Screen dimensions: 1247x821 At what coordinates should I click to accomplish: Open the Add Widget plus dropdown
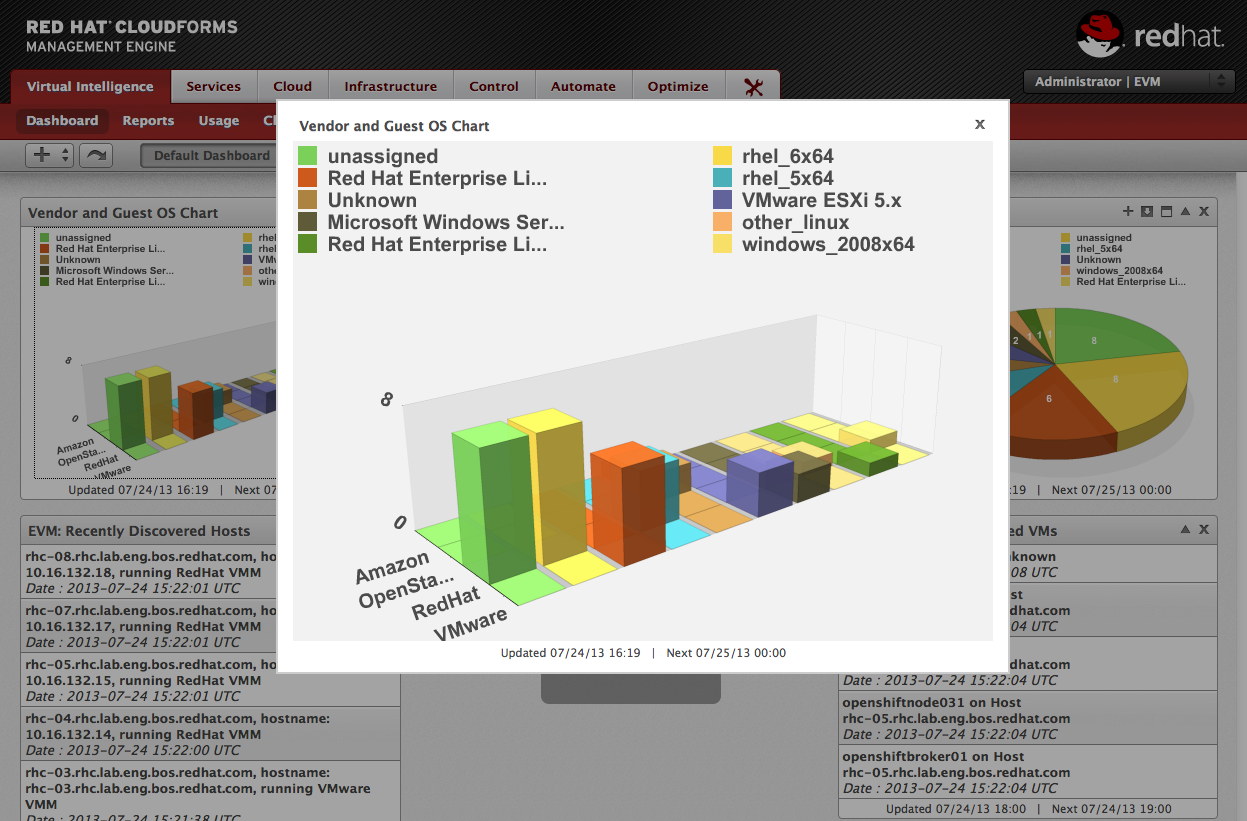[50, 155]
